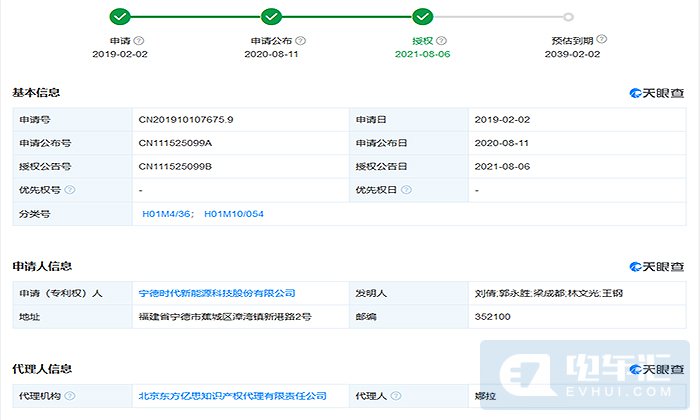Screen dimensions: 700x420
Task: Select the 申请公布日 value 2020-08-11 in table
Action: coord(502,143)
